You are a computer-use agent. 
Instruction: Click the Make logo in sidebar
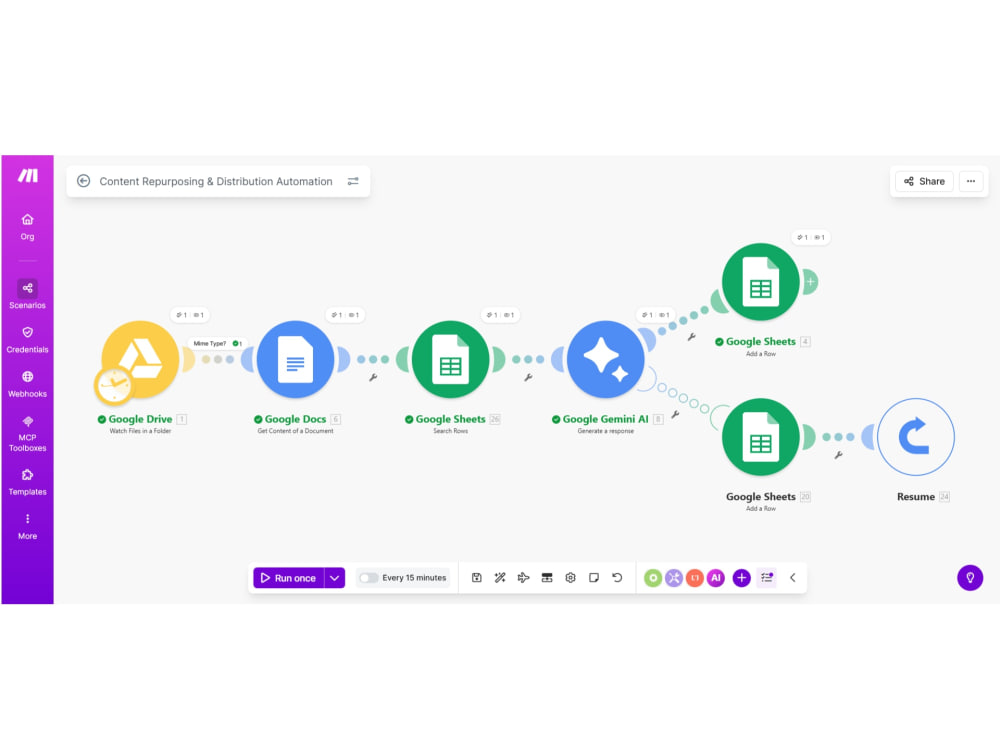27,175
